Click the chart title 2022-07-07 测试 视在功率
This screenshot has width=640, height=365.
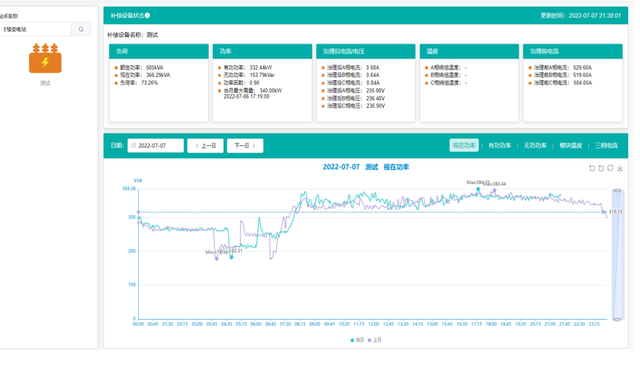pyautogui.click(x=366, y=167)
